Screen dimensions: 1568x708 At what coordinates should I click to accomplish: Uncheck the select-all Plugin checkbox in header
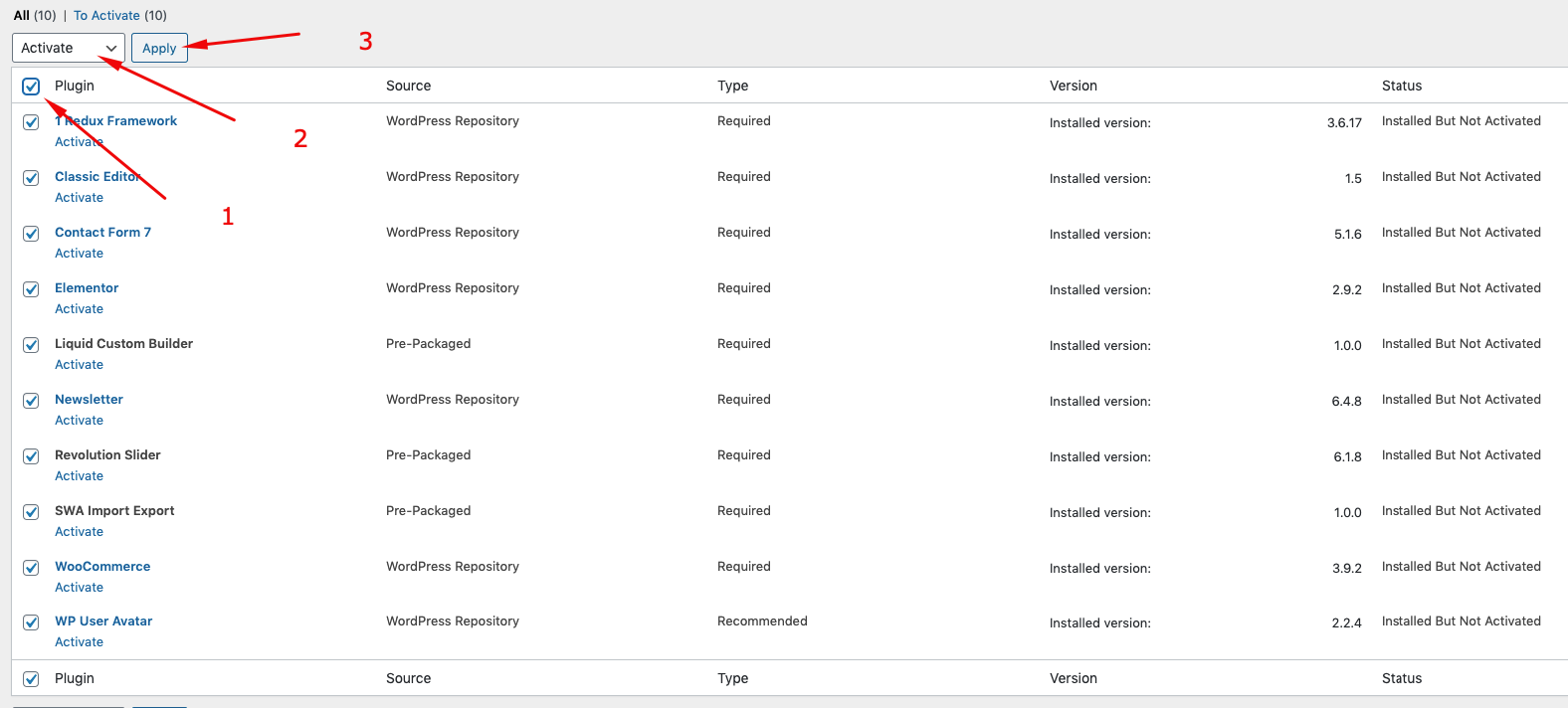[x=31, y=87]
